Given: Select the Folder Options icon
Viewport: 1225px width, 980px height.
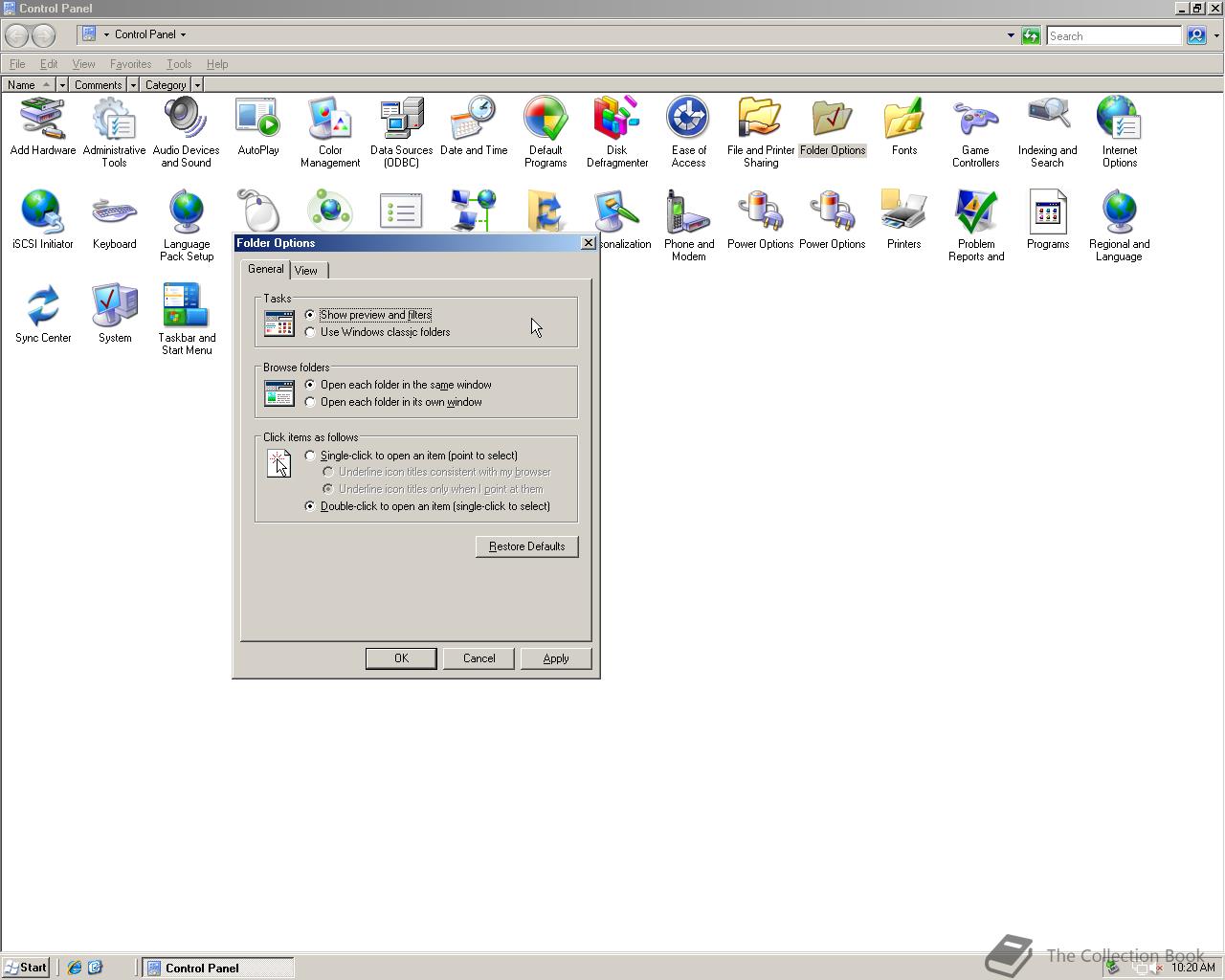Looking at the screenshot, I should click(x=832, y=126).
